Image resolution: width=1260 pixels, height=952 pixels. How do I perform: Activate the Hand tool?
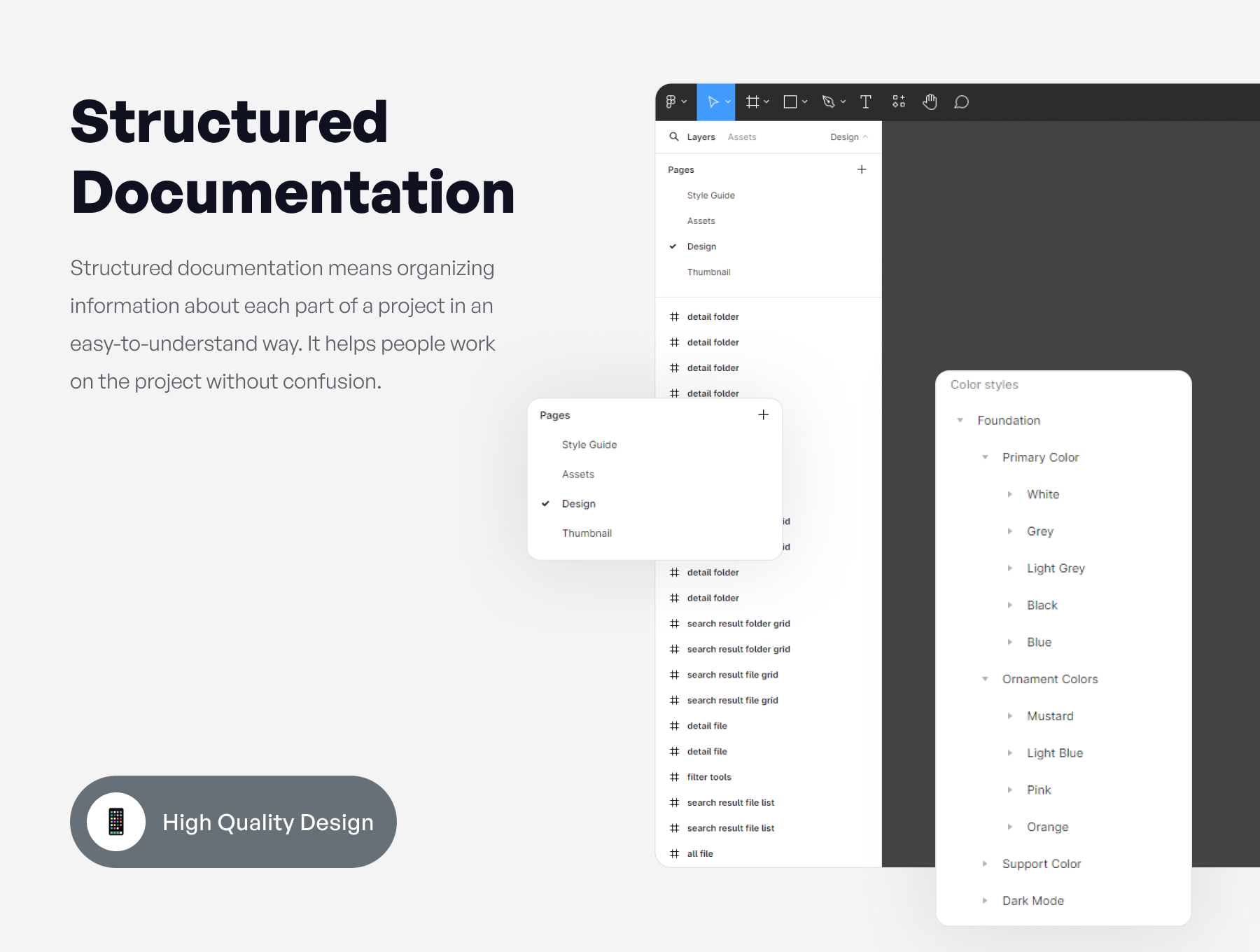click(930, 102)
